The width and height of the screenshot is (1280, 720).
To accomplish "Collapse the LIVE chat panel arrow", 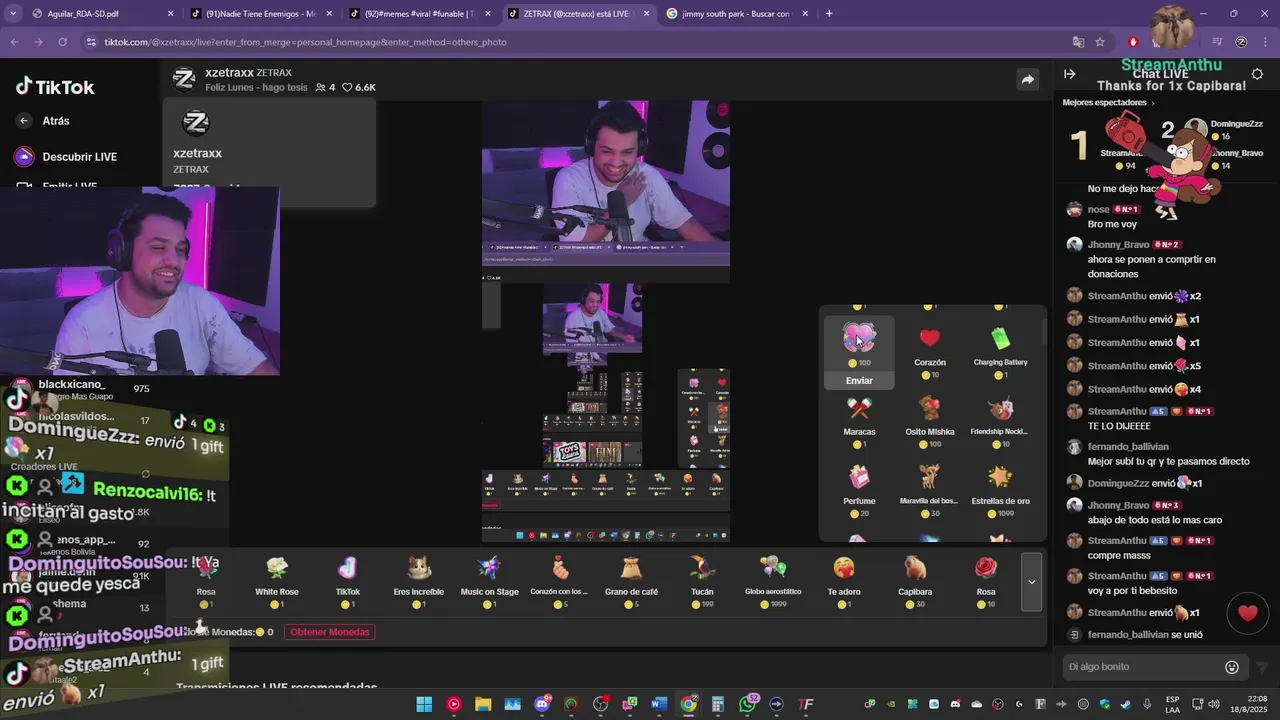I will point(1069,74).
